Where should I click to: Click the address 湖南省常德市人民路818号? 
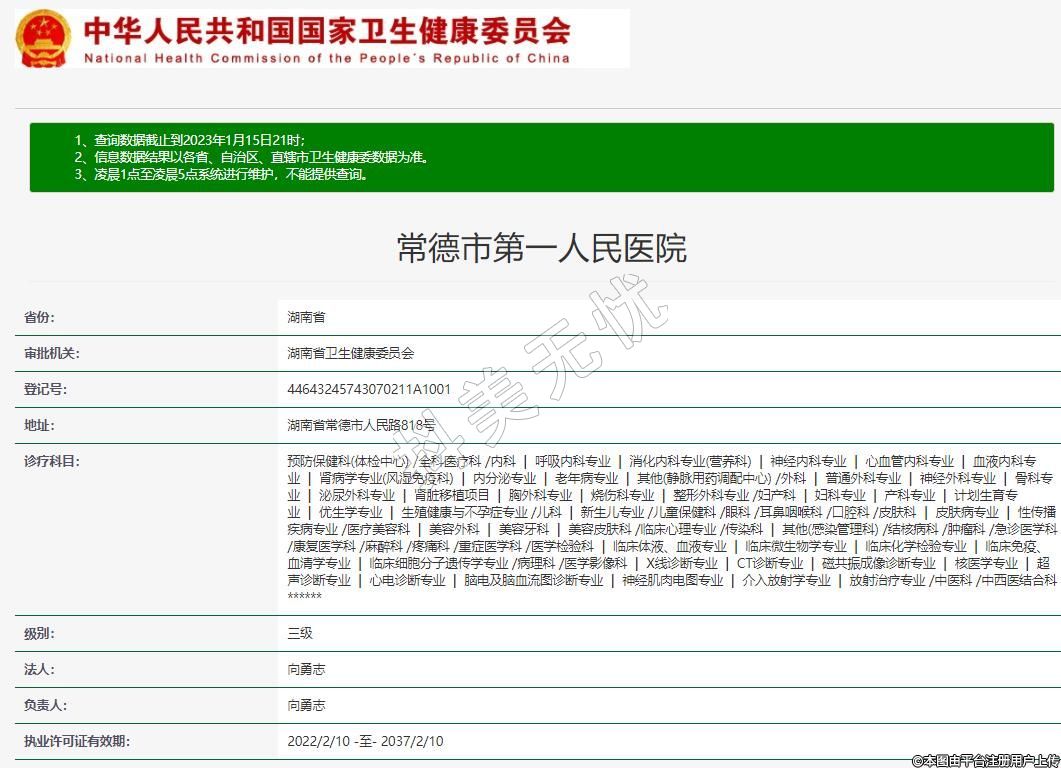pos(361,425)
